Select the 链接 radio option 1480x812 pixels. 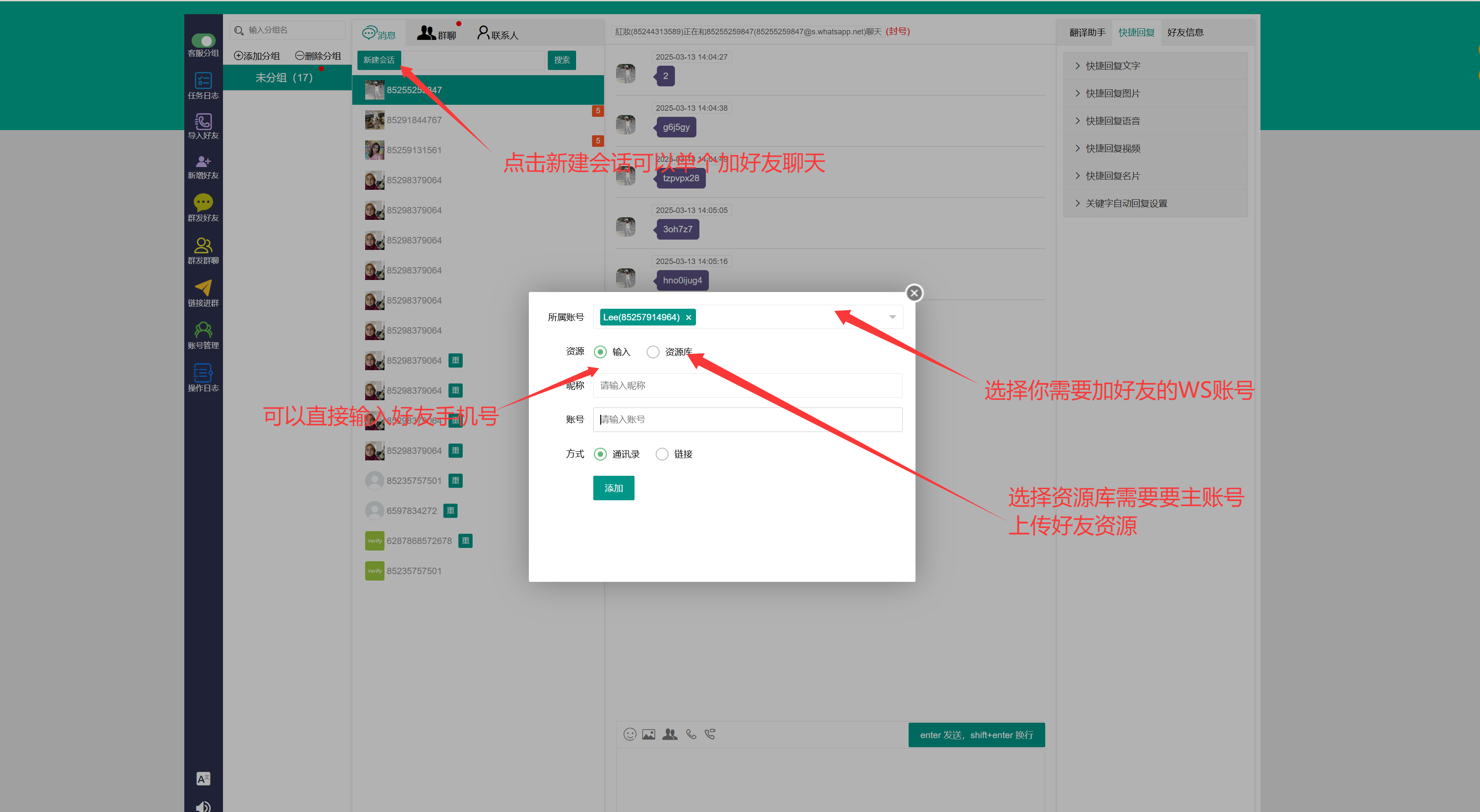[662, 453]
